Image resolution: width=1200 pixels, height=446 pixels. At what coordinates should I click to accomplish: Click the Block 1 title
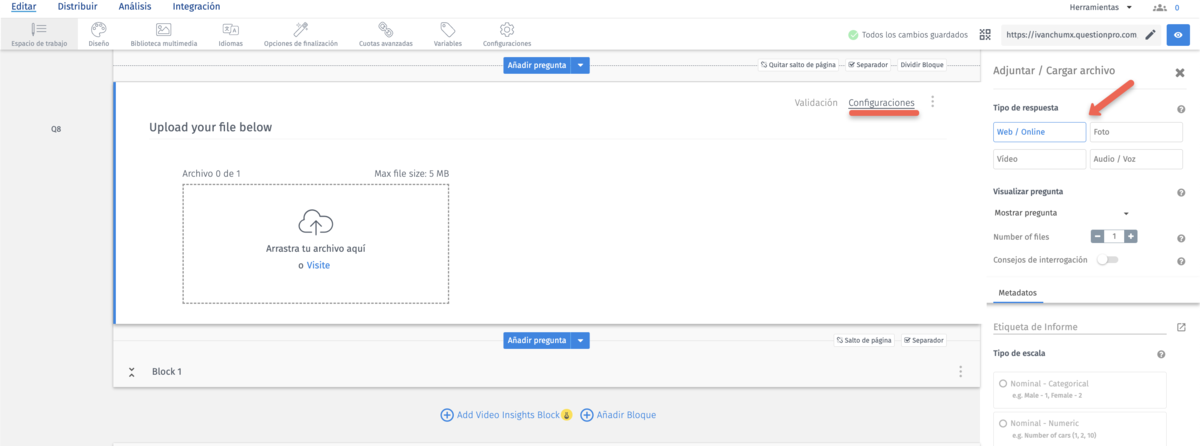[x=167, y=371]
